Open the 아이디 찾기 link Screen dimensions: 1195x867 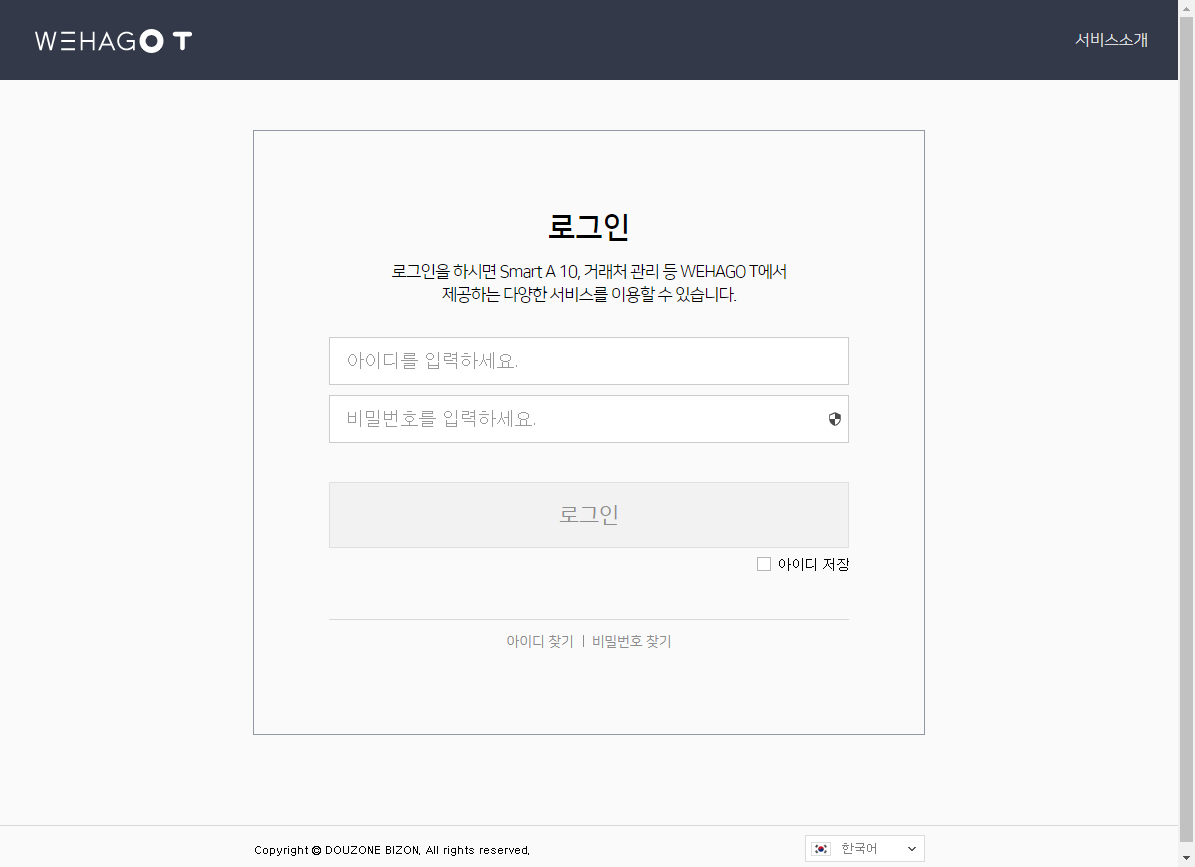pos(539,641)
